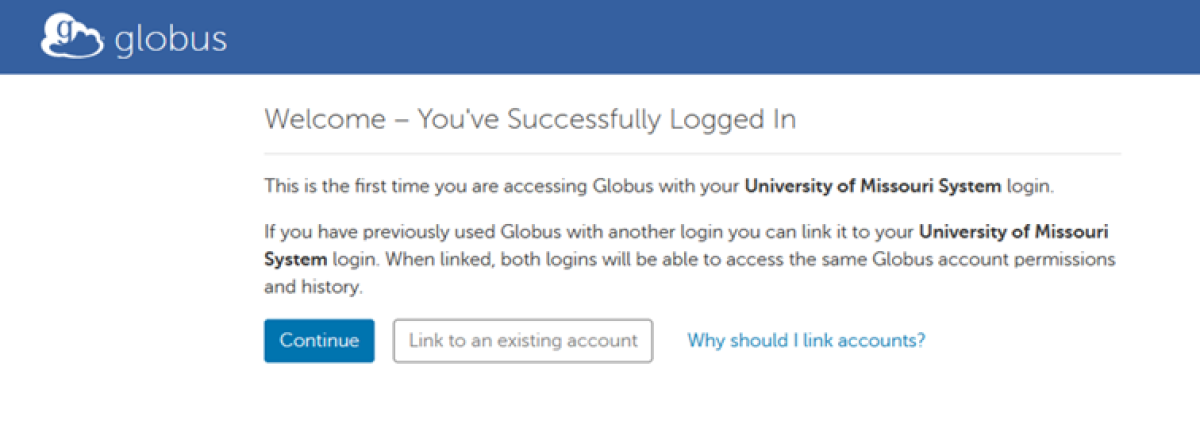Click the Welcome word in the heading
The height and width of the screenshot is (429, 1200).
(324, 120)
